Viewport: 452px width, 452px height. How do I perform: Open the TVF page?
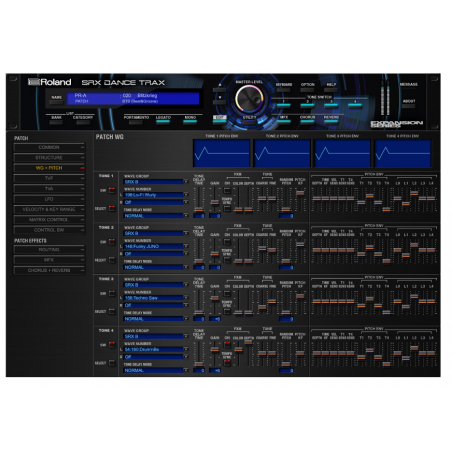point(49,178)
